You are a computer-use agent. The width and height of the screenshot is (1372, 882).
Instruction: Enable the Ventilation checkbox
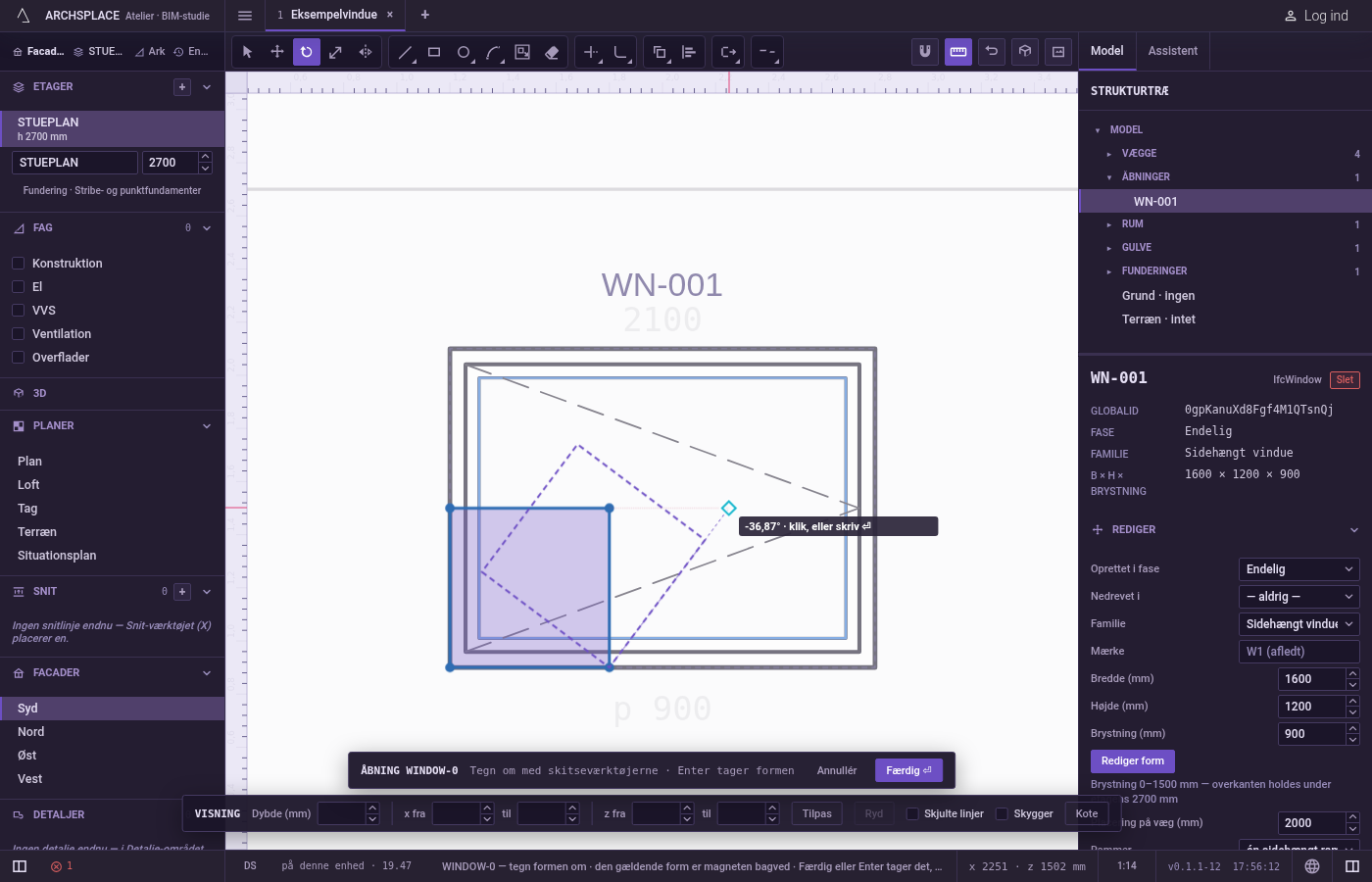pos(18,334)
